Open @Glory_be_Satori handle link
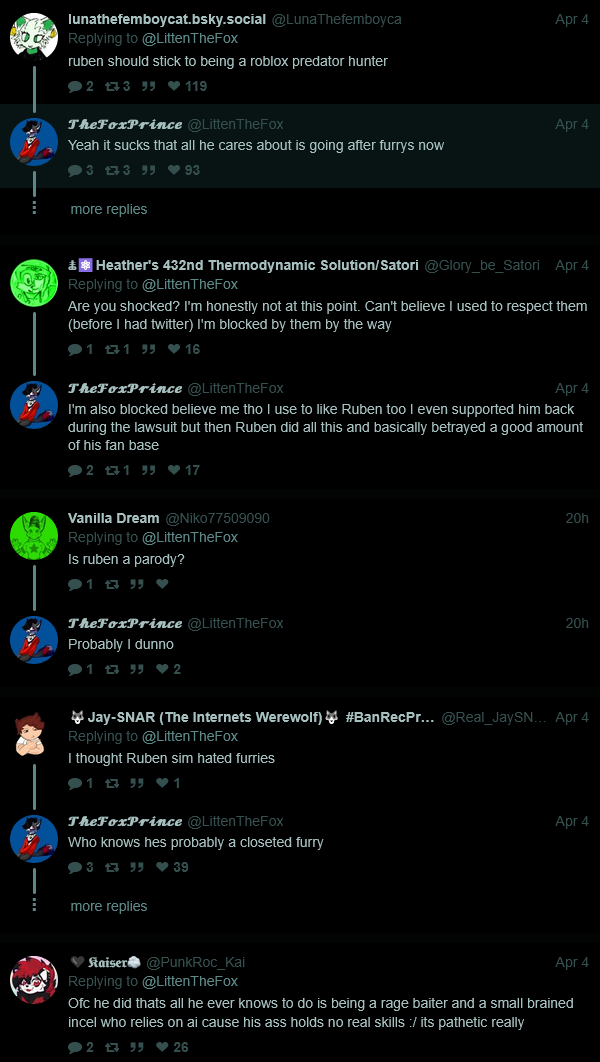The width and height of the screenshot is (600, 1062). [x=482, y=266]
